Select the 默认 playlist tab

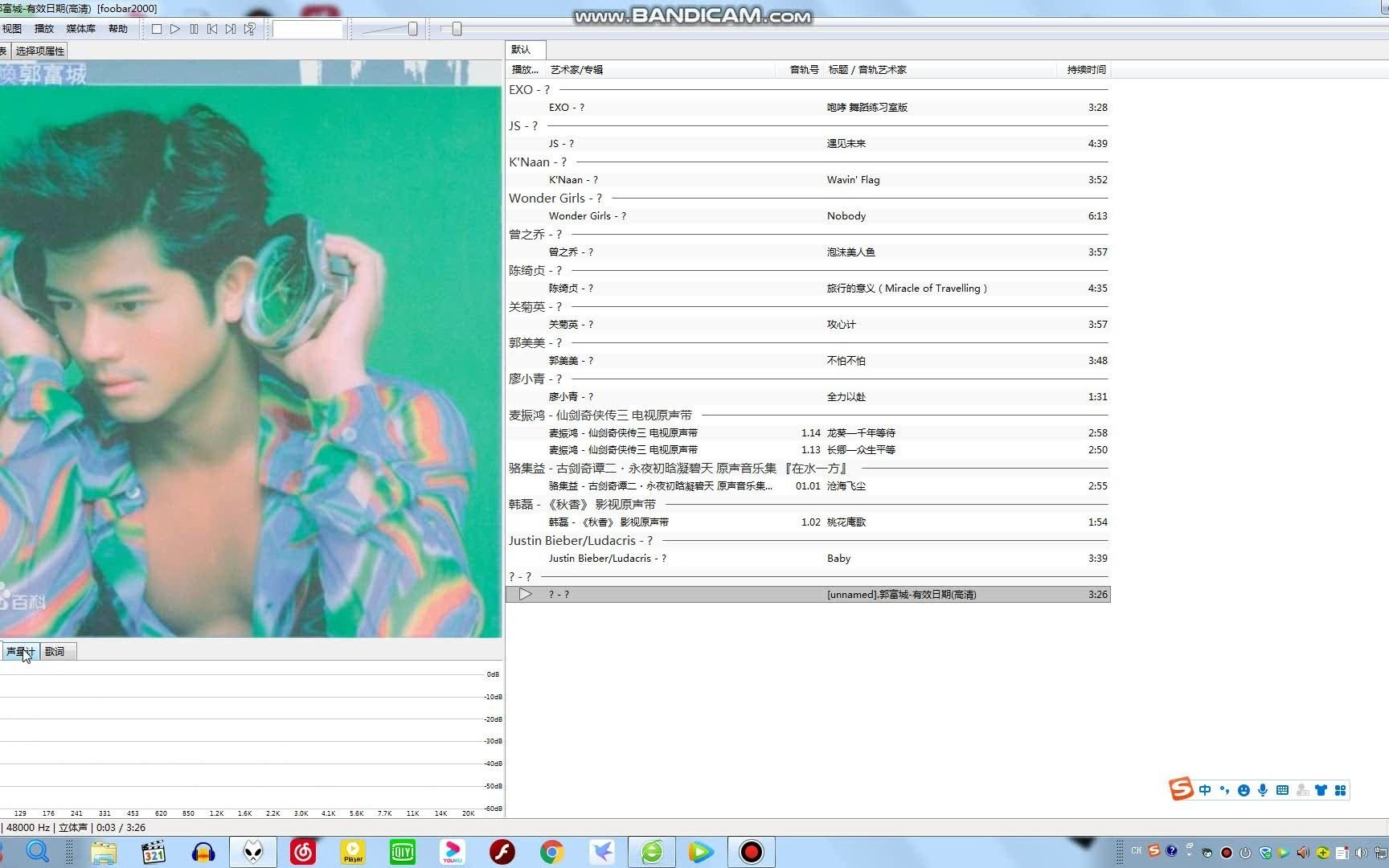click(x=526, y=49)
